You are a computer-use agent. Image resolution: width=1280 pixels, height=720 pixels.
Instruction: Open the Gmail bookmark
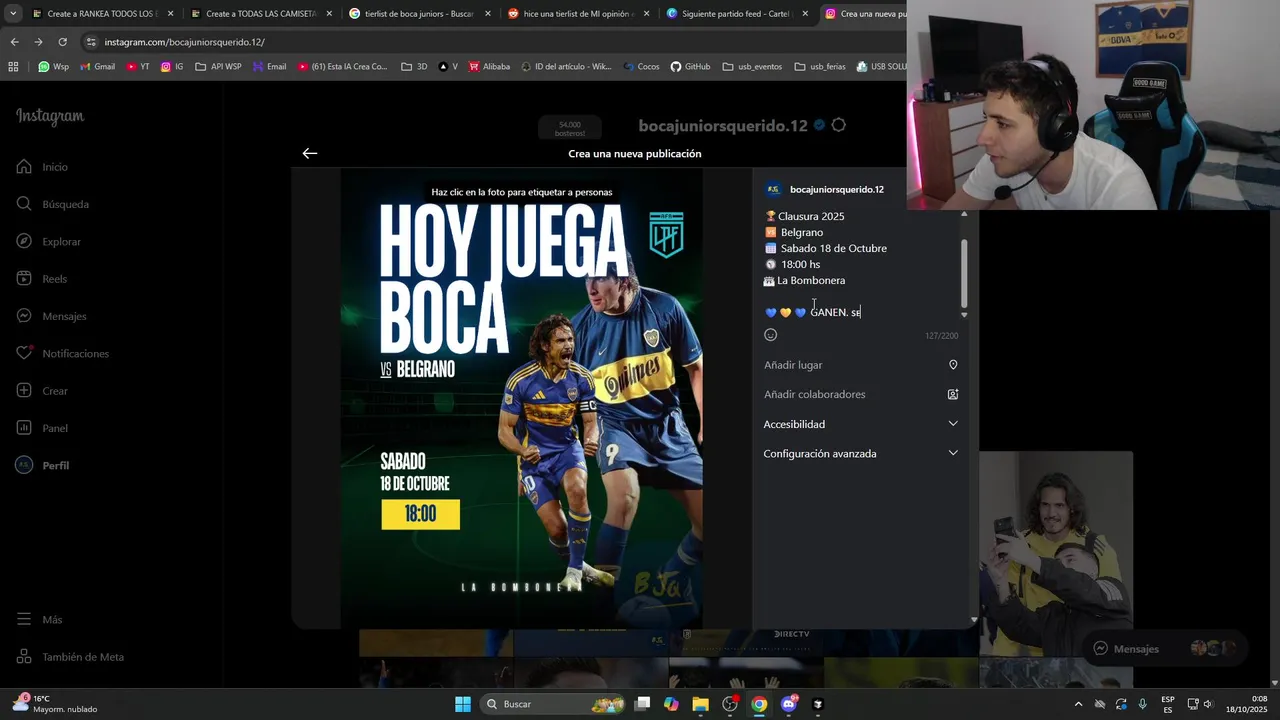point(97,67)
